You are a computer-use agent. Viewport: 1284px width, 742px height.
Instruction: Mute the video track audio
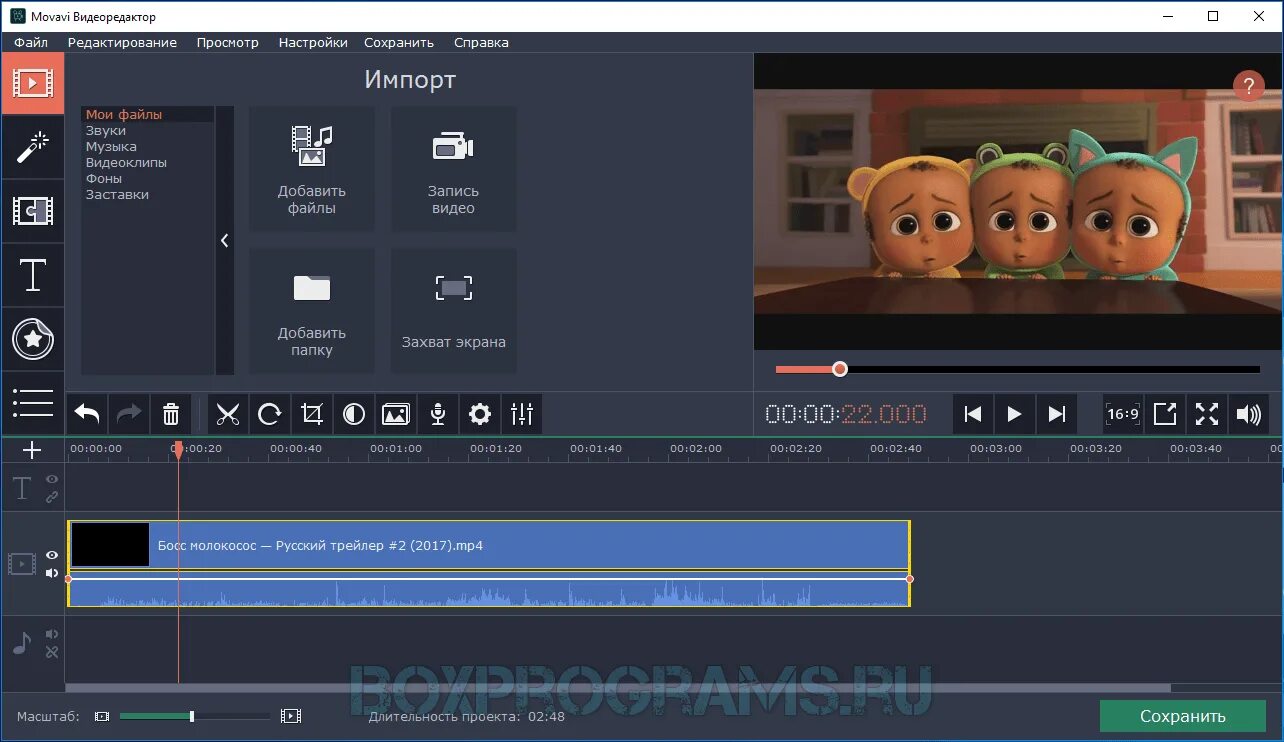[52, 572]
